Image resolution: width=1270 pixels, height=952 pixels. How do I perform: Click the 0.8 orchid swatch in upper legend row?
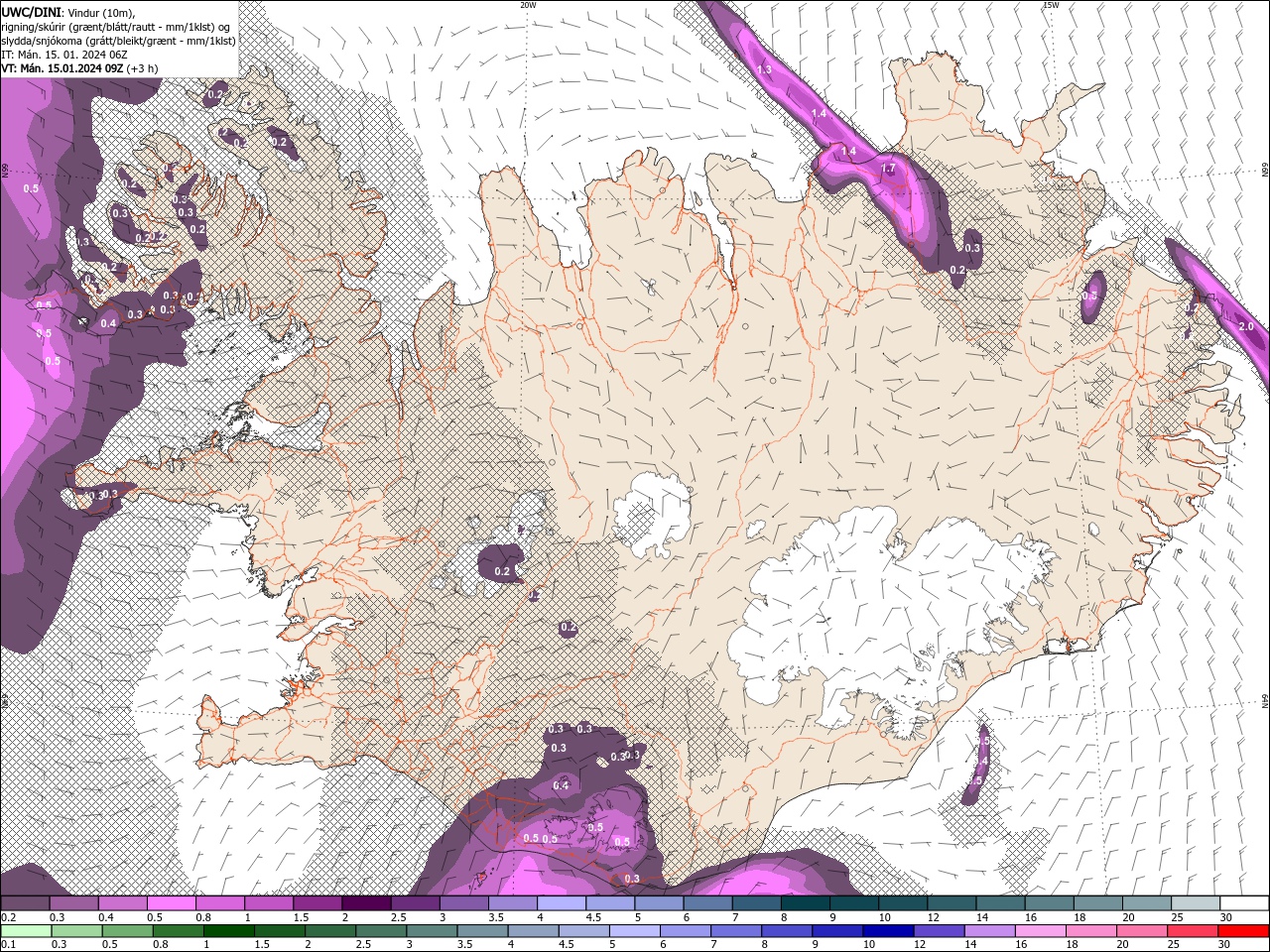220,903
